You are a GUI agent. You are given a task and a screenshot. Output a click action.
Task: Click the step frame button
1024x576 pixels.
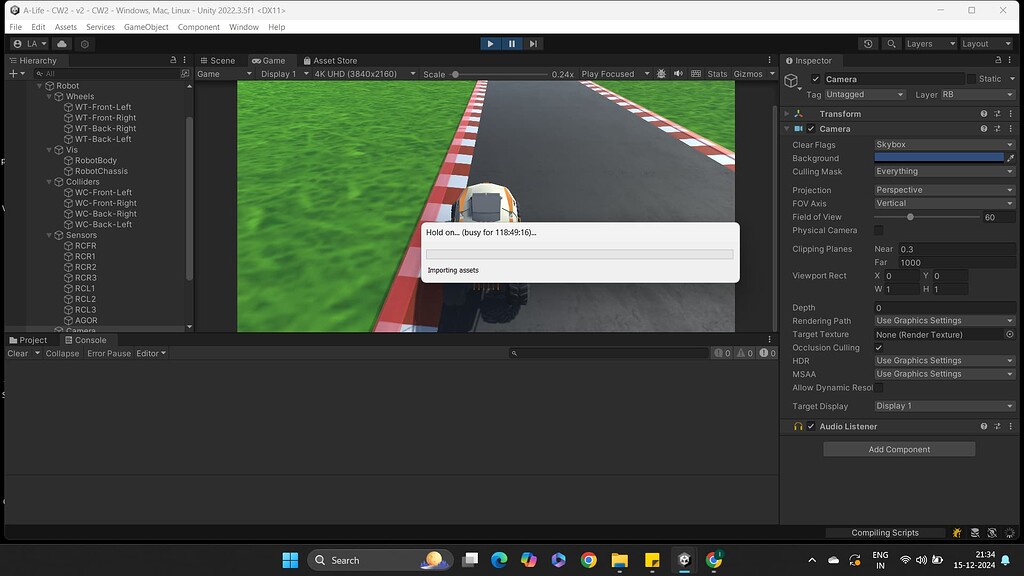[x=533, y=43]
